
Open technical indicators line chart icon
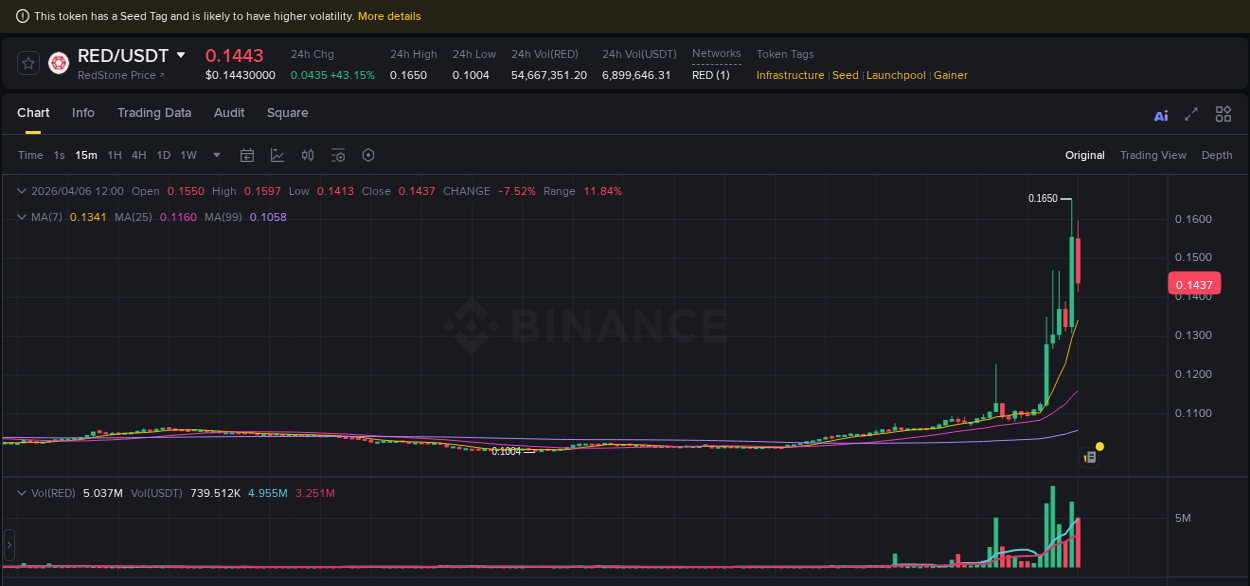[x=277, y=155]
